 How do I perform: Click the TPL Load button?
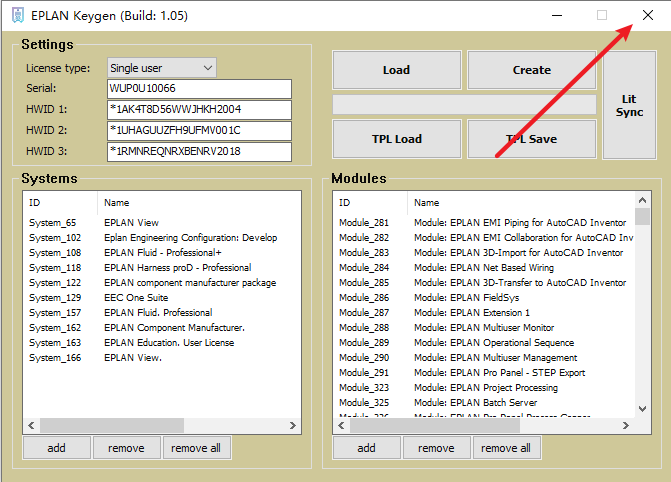396,139
